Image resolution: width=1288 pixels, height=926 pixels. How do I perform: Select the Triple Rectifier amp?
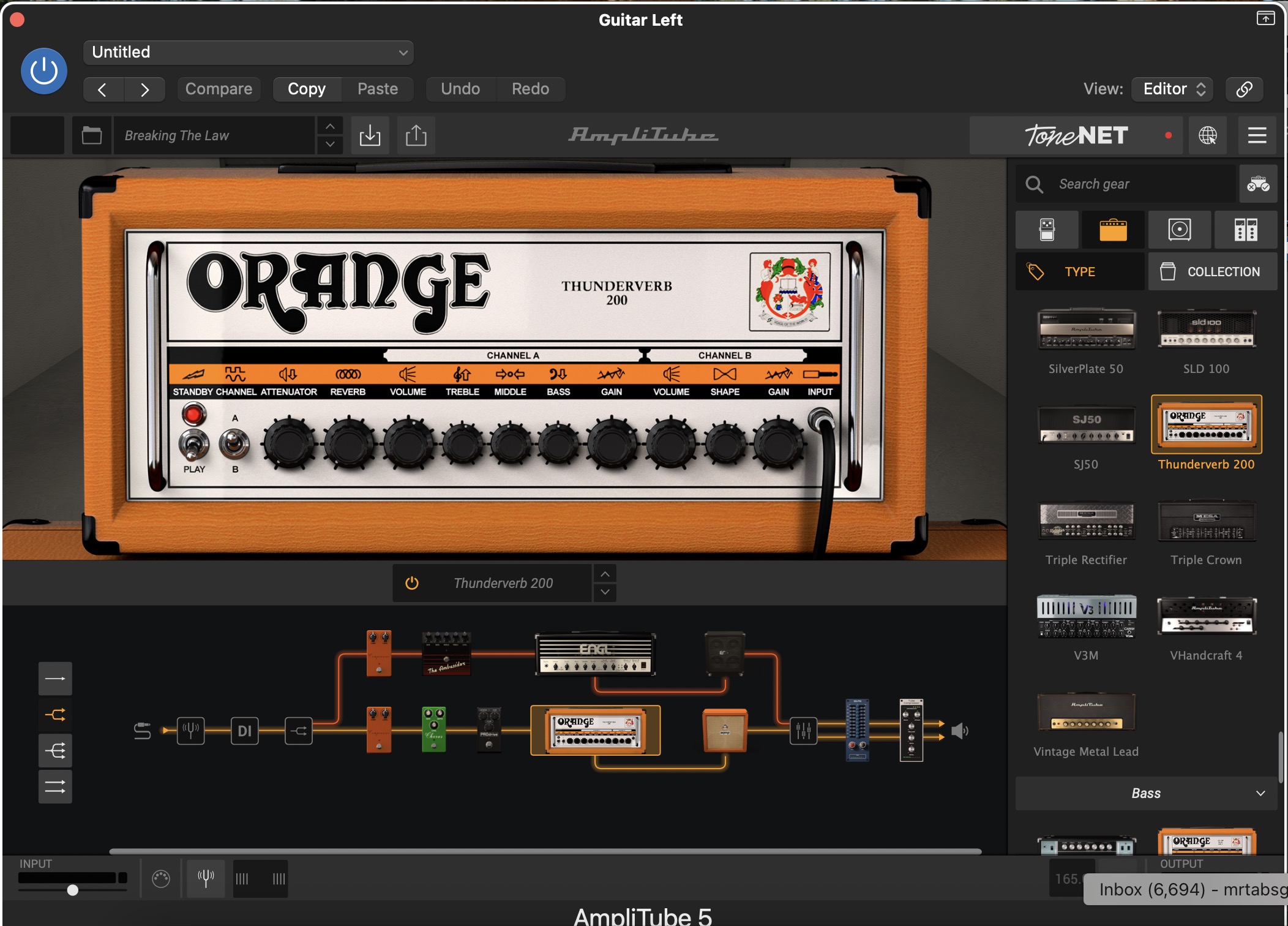tap(1087, 532)
